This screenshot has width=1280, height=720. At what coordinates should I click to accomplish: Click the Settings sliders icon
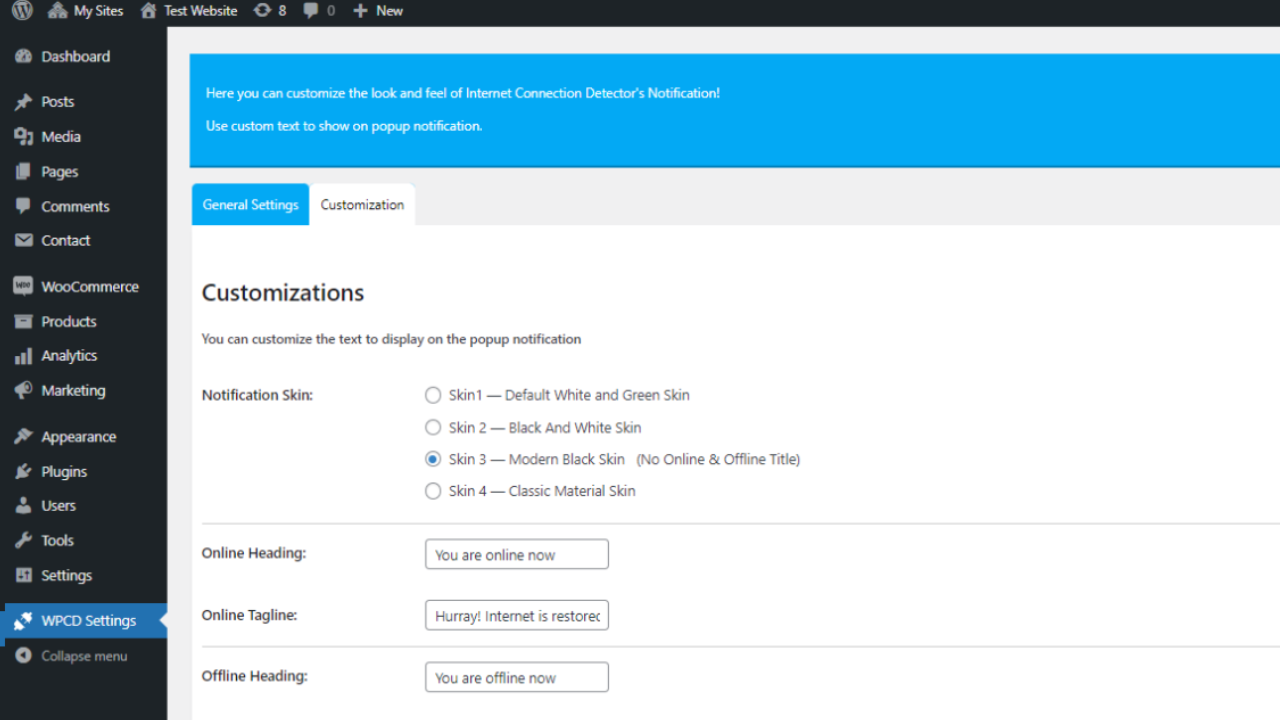click(x=24, y=576)
